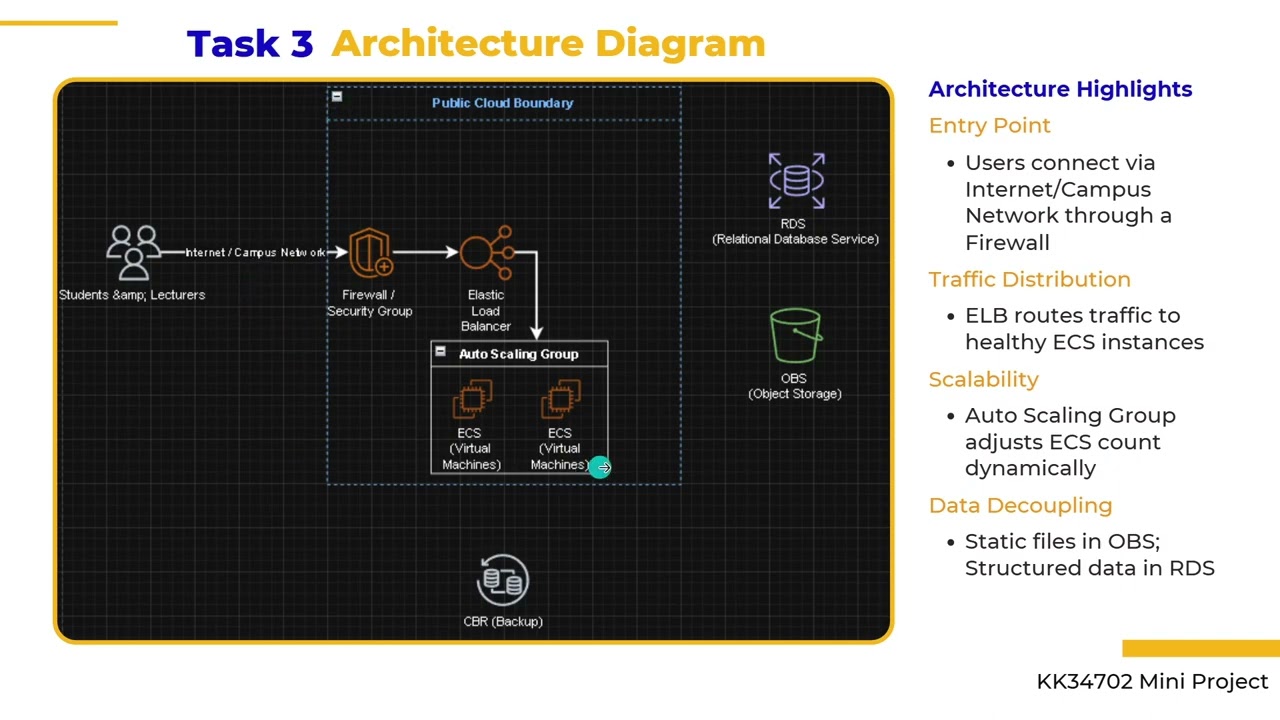1280x720 pixels.
Task: Click the KK34702 Mini Project footer text
Action: [1152, 682]
